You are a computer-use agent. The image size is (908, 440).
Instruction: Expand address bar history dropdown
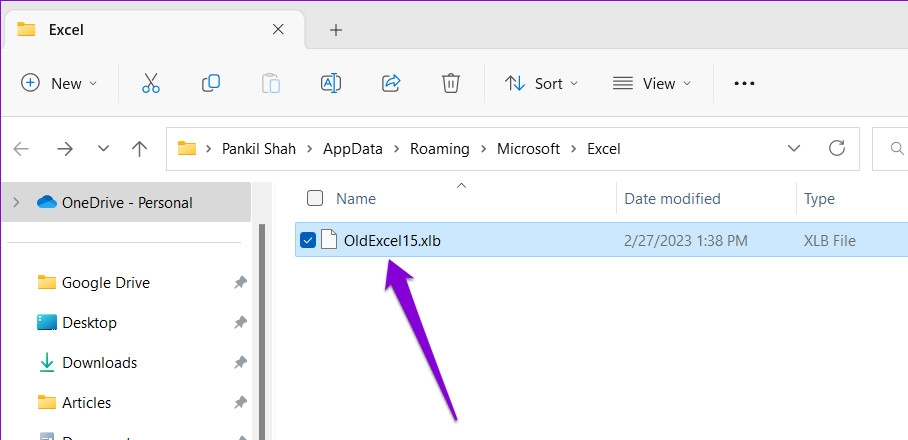point(794,149)
